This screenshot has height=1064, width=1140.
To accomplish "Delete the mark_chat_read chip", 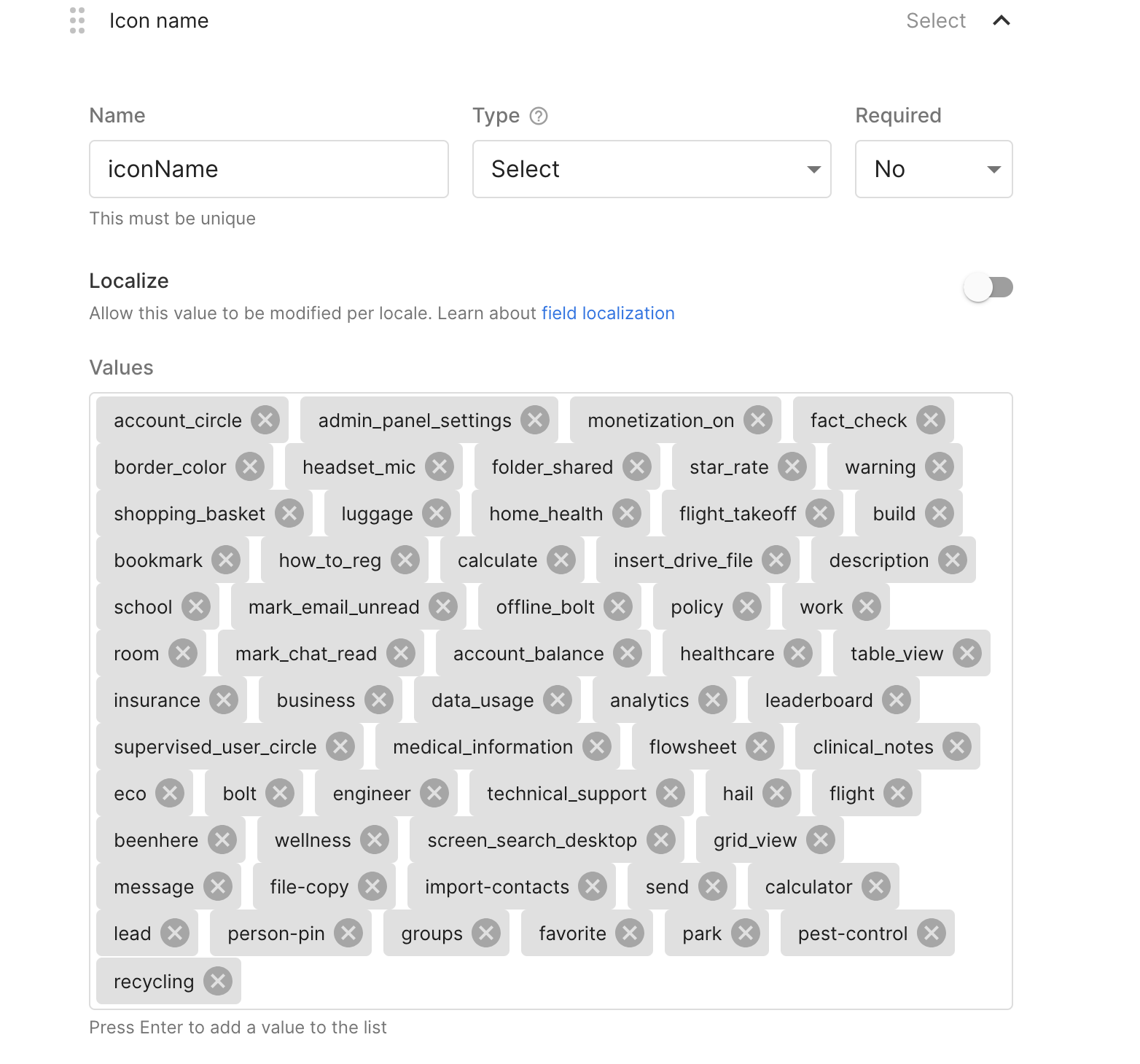I will pyautogui.click(x=401, y=653).
